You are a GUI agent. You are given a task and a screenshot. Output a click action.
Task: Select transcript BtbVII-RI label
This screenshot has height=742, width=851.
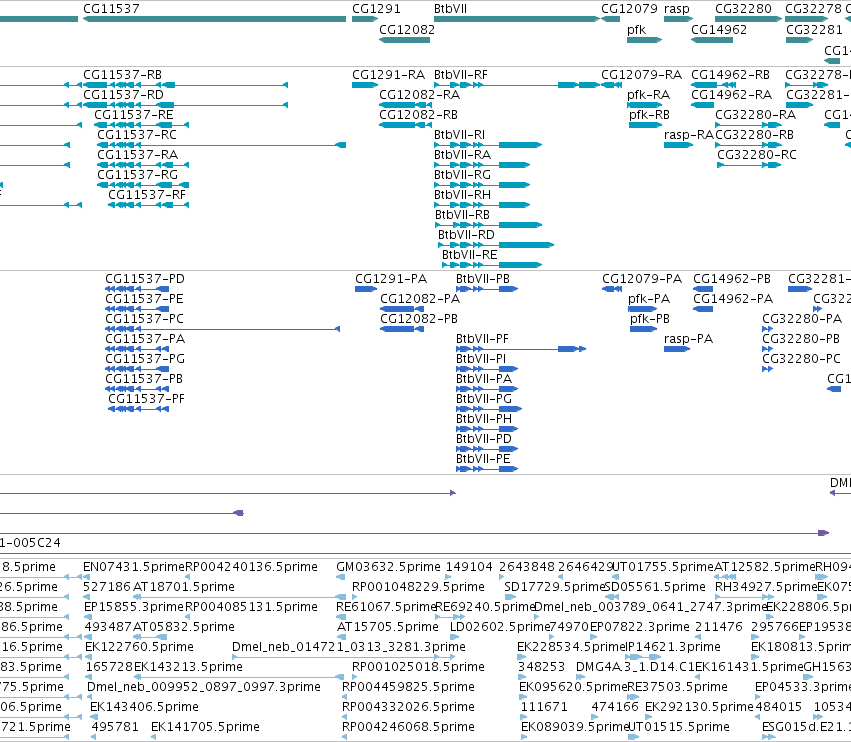[459, 135]
